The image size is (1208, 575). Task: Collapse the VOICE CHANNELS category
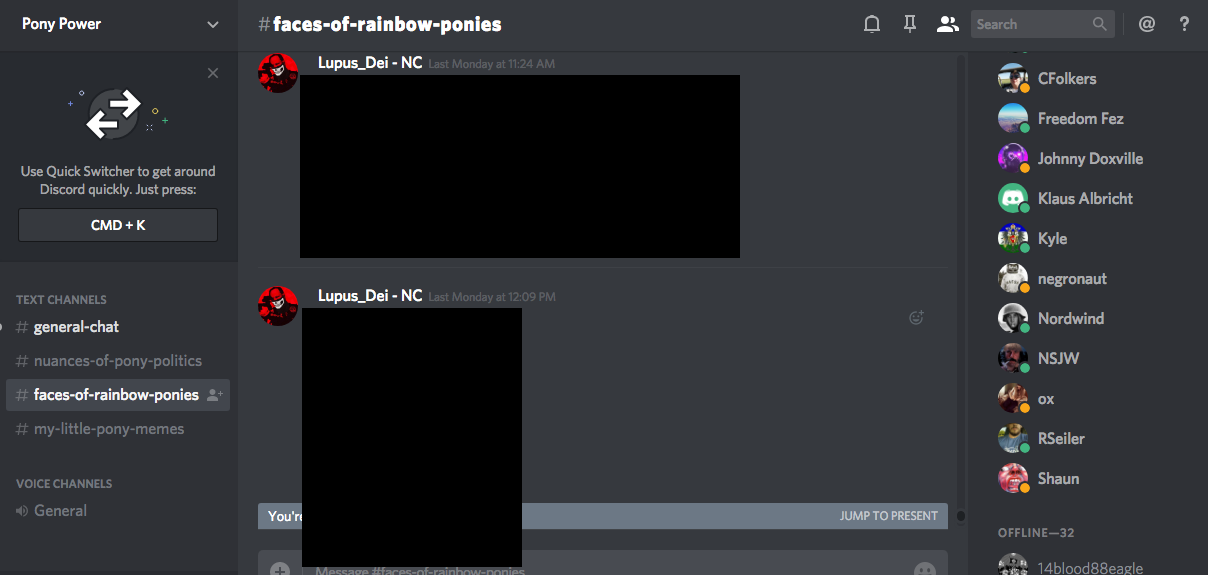pyautogui.click(x=64, y=483)
